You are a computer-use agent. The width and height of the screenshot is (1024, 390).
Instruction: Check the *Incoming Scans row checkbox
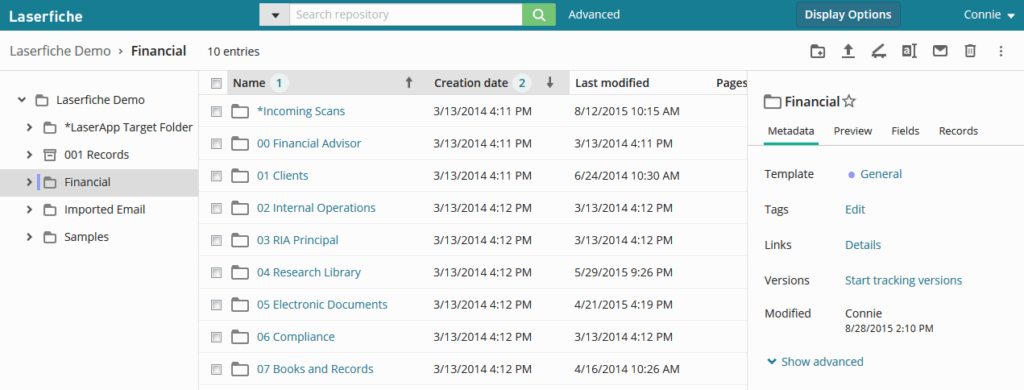(x=216, y=112)
